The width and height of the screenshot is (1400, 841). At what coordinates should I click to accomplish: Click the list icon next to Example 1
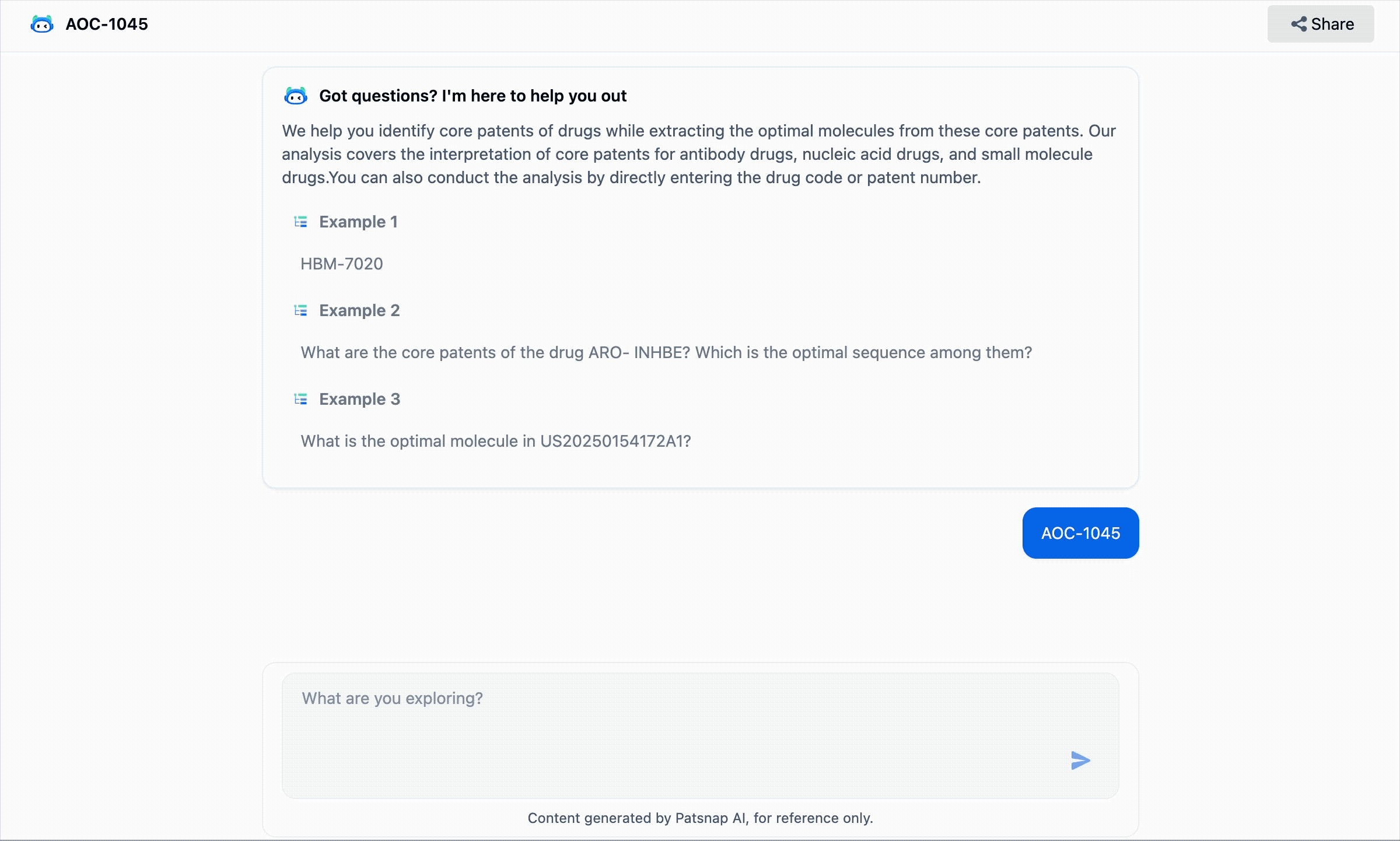point(300,222)
